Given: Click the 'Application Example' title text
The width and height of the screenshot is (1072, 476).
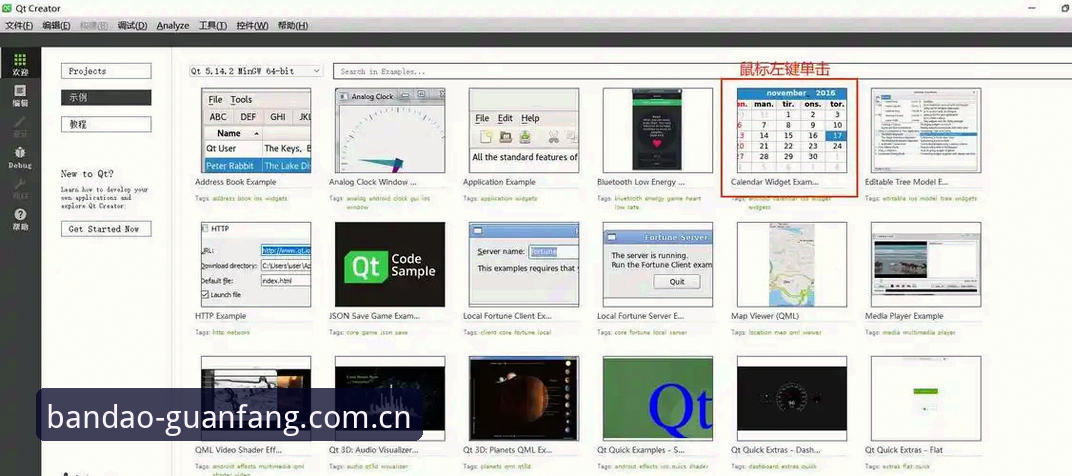Looking at the screenshot, I should [x=499, y=182].
